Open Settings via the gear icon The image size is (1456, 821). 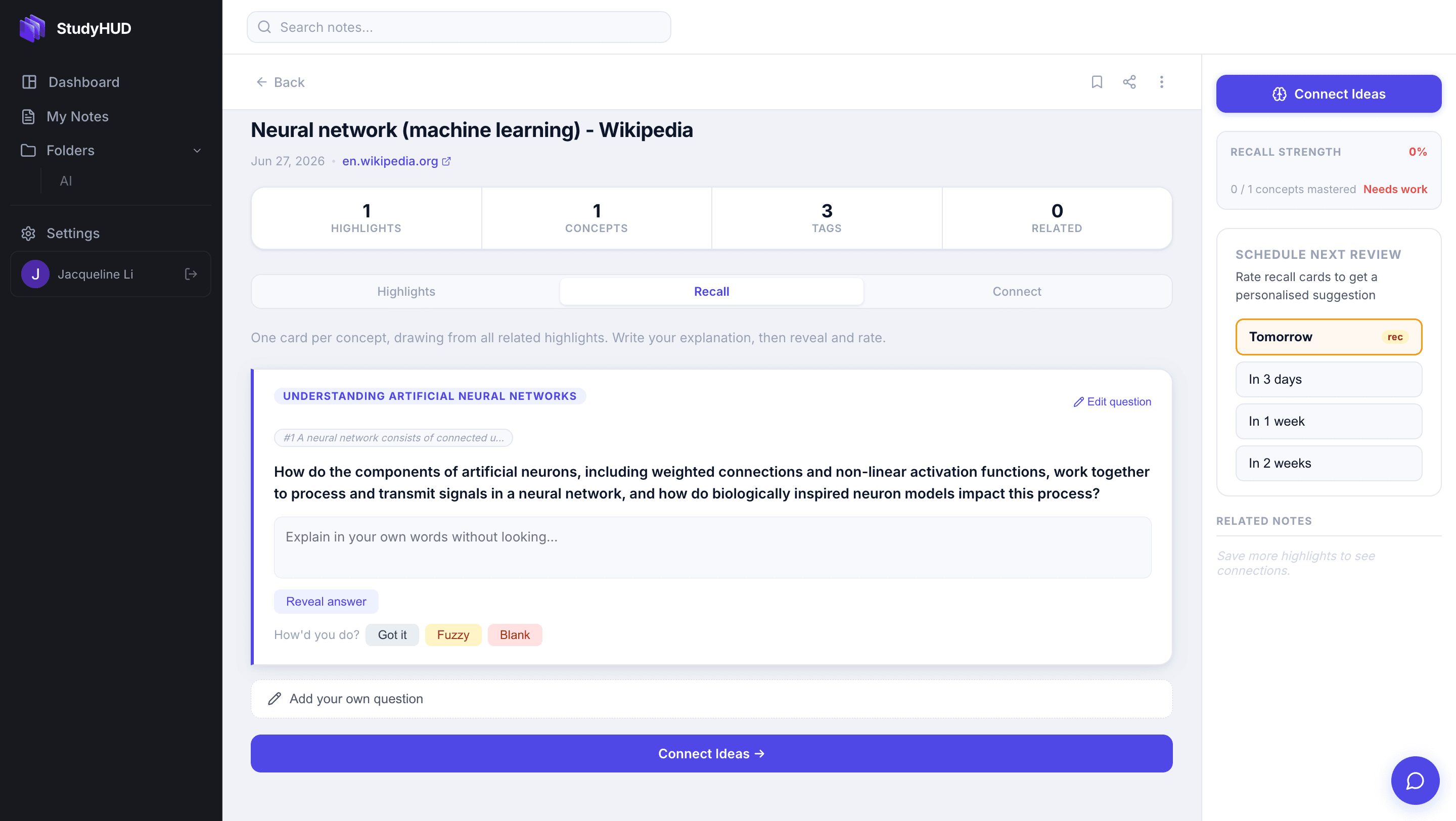pos(28,234)
